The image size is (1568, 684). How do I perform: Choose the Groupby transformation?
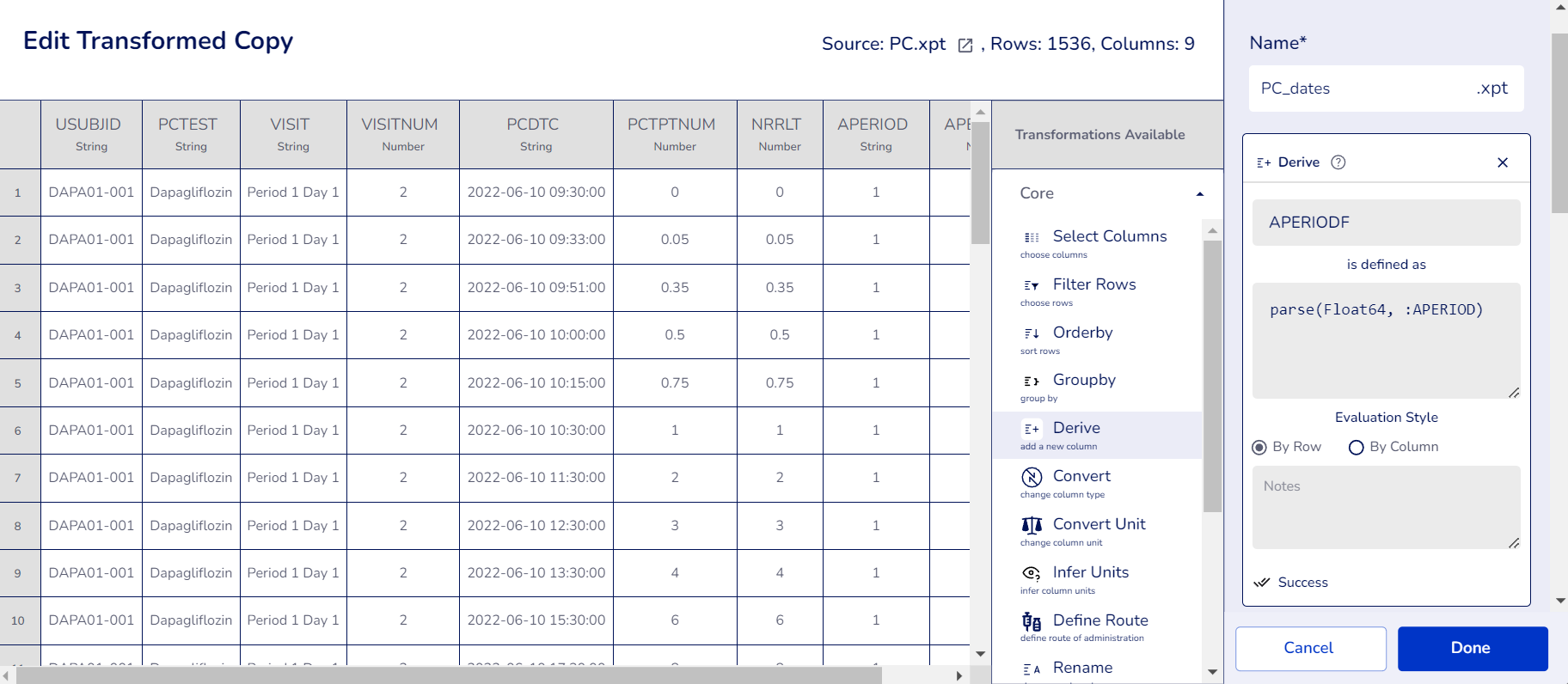[1098, 387]
